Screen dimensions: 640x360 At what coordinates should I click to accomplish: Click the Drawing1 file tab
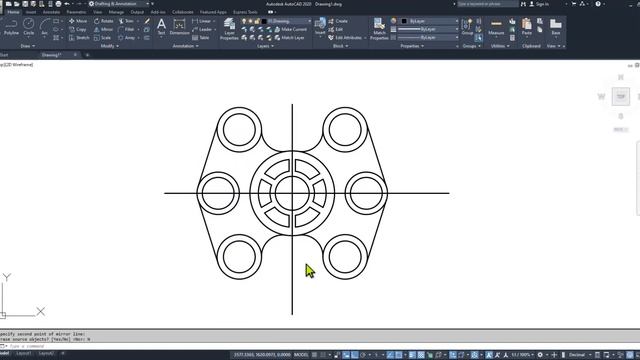(x=51, y=55)
